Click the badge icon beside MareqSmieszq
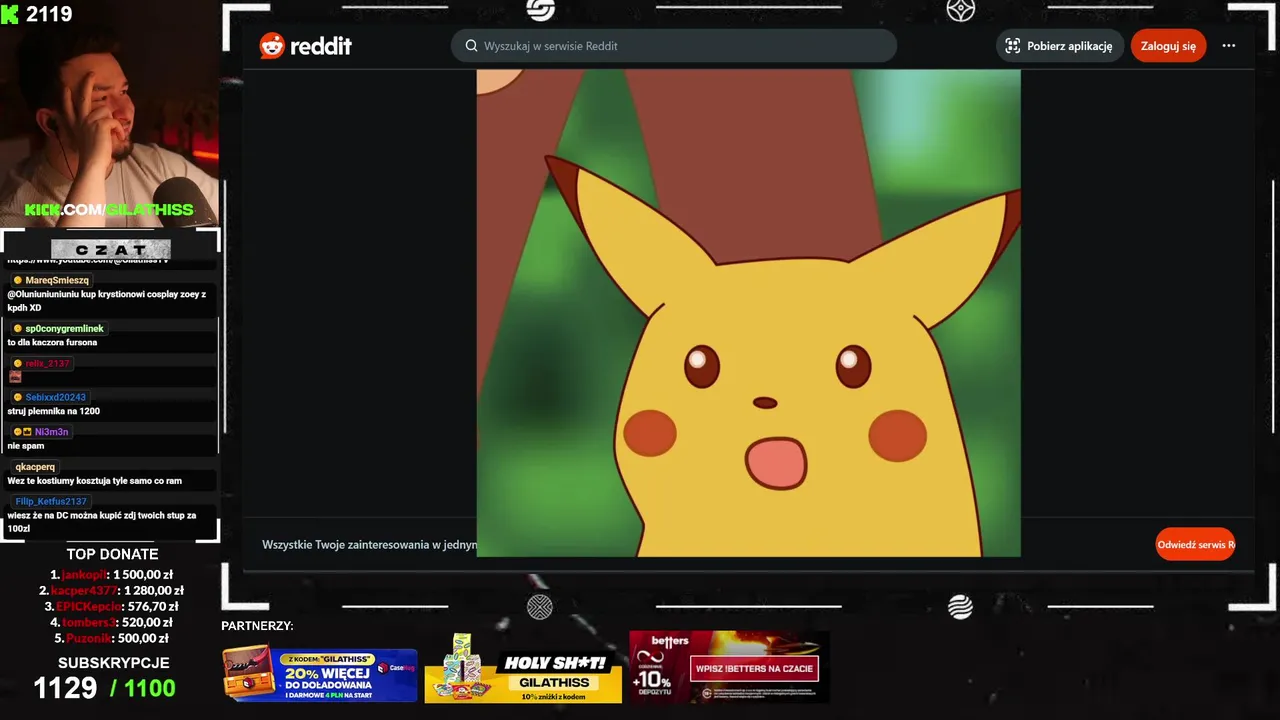Image resolution: width=1280 pixels, height=720 pixels. tap(17, 281)
